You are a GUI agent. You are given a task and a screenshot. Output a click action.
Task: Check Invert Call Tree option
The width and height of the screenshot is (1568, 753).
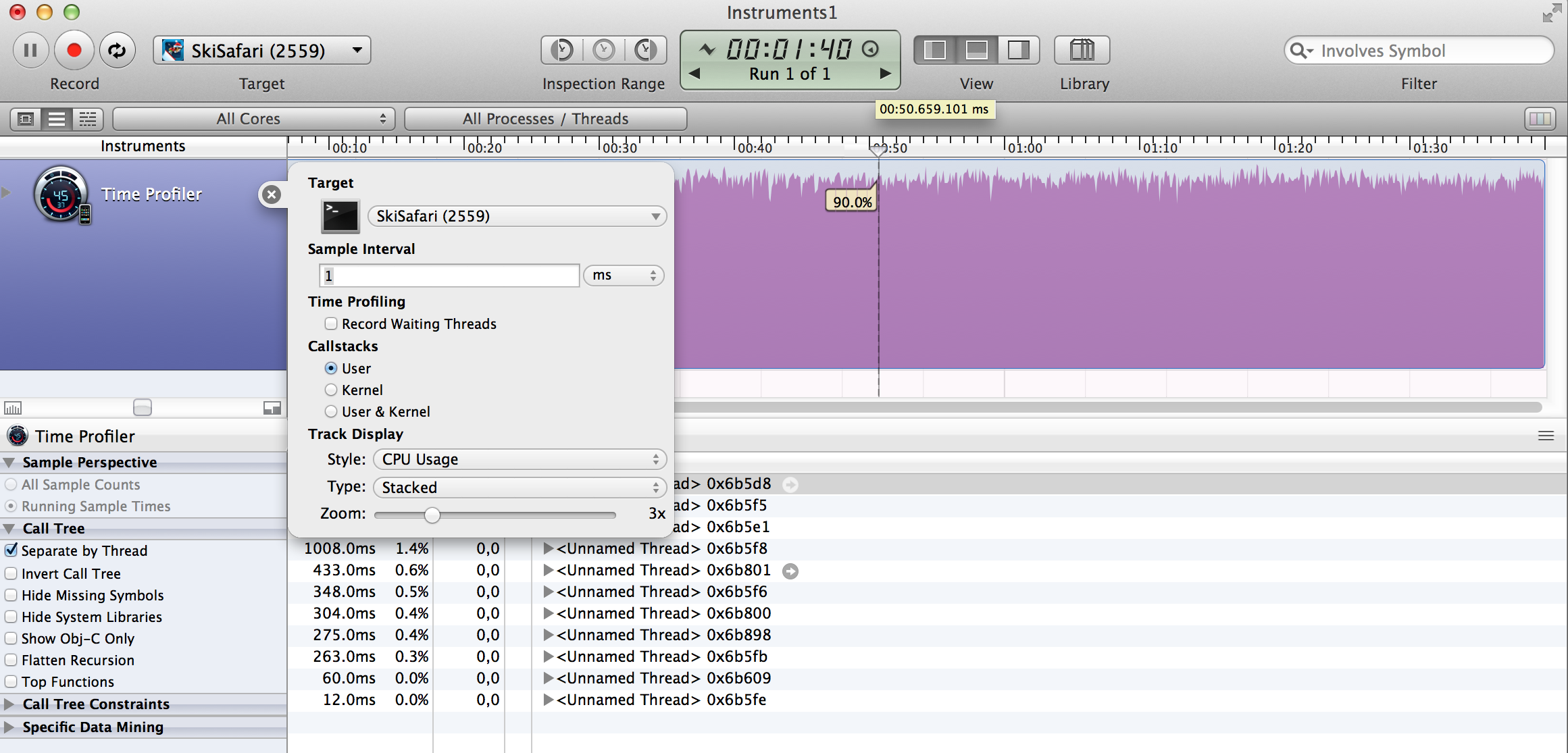coord(11,573)
